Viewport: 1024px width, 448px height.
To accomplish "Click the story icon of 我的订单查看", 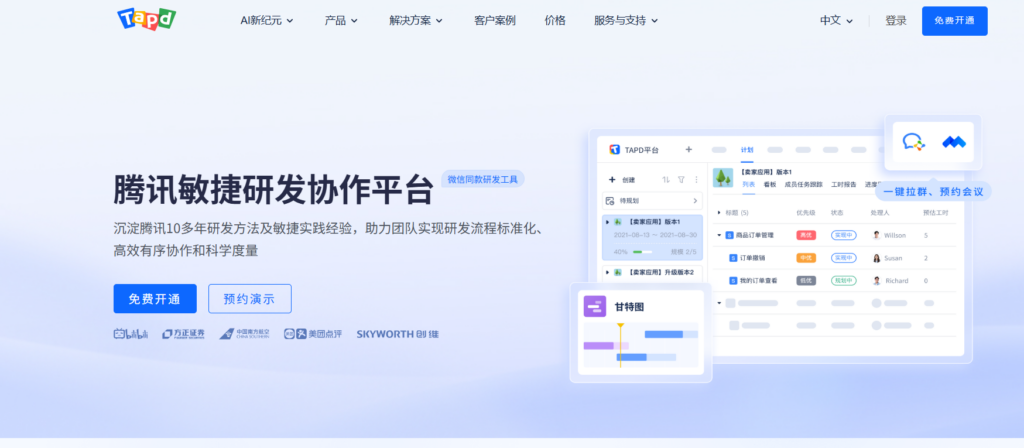I will (x=733, y=281).
